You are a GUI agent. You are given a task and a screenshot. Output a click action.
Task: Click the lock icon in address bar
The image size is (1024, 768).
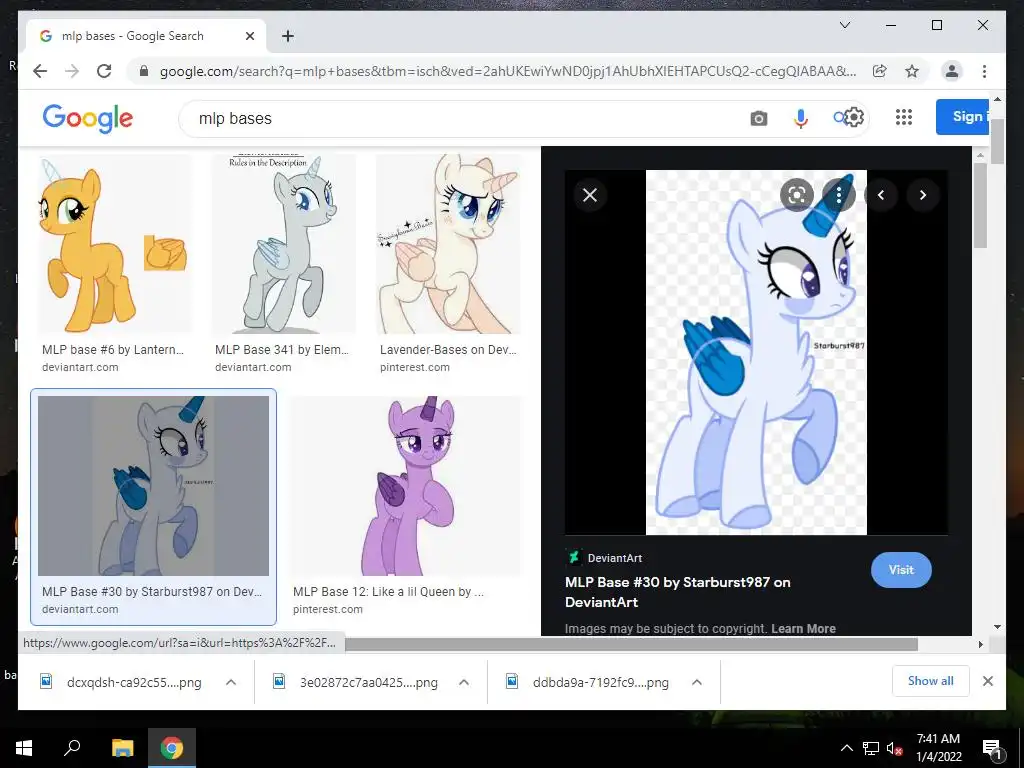144,71
